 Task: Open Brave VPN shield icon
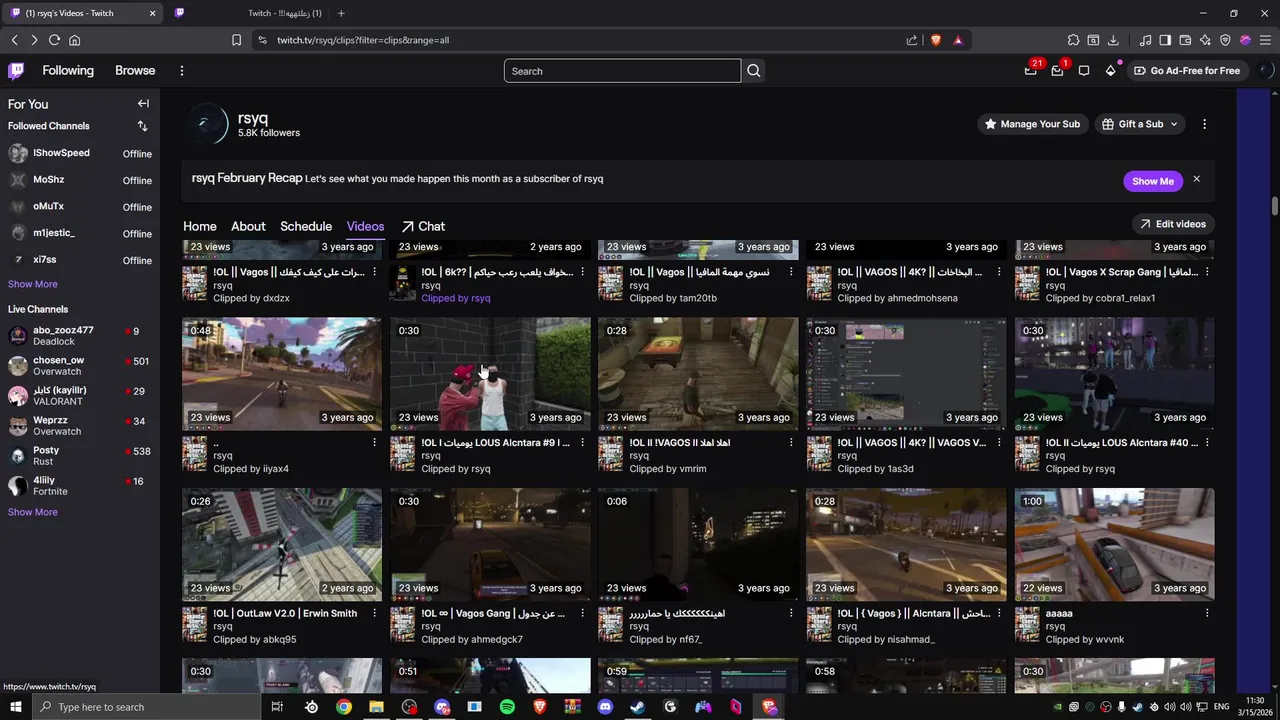1225,40
